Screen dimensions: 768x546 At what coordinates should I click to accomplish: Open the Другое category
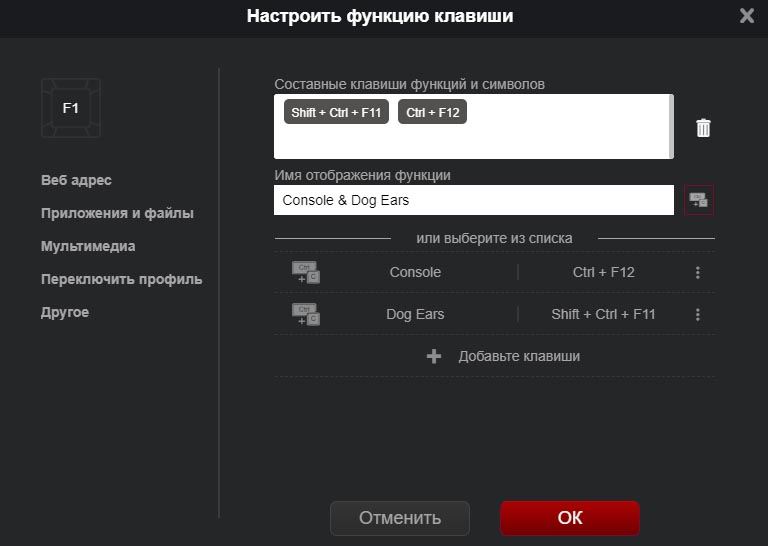pos(65,312)
